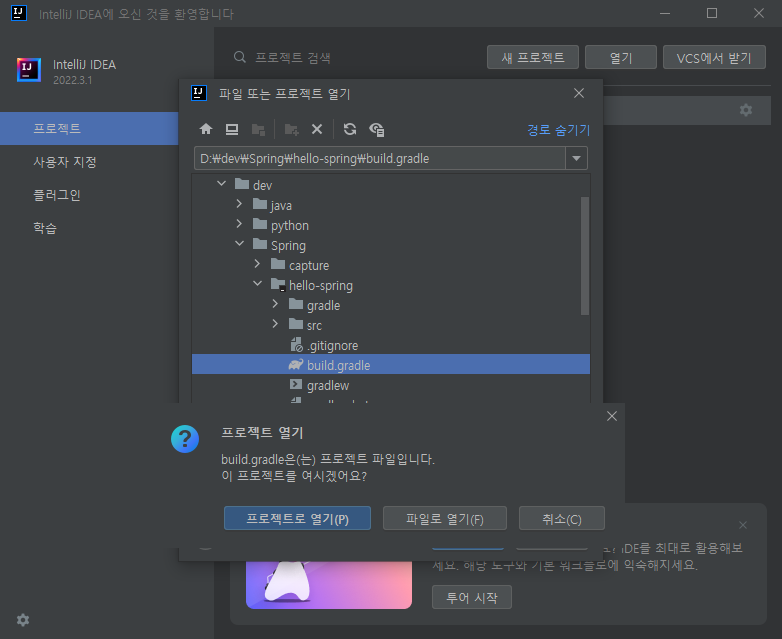Click the .gitignore file icon
Image resolution: width=782 pixels, height=639 pixels.
296,345
